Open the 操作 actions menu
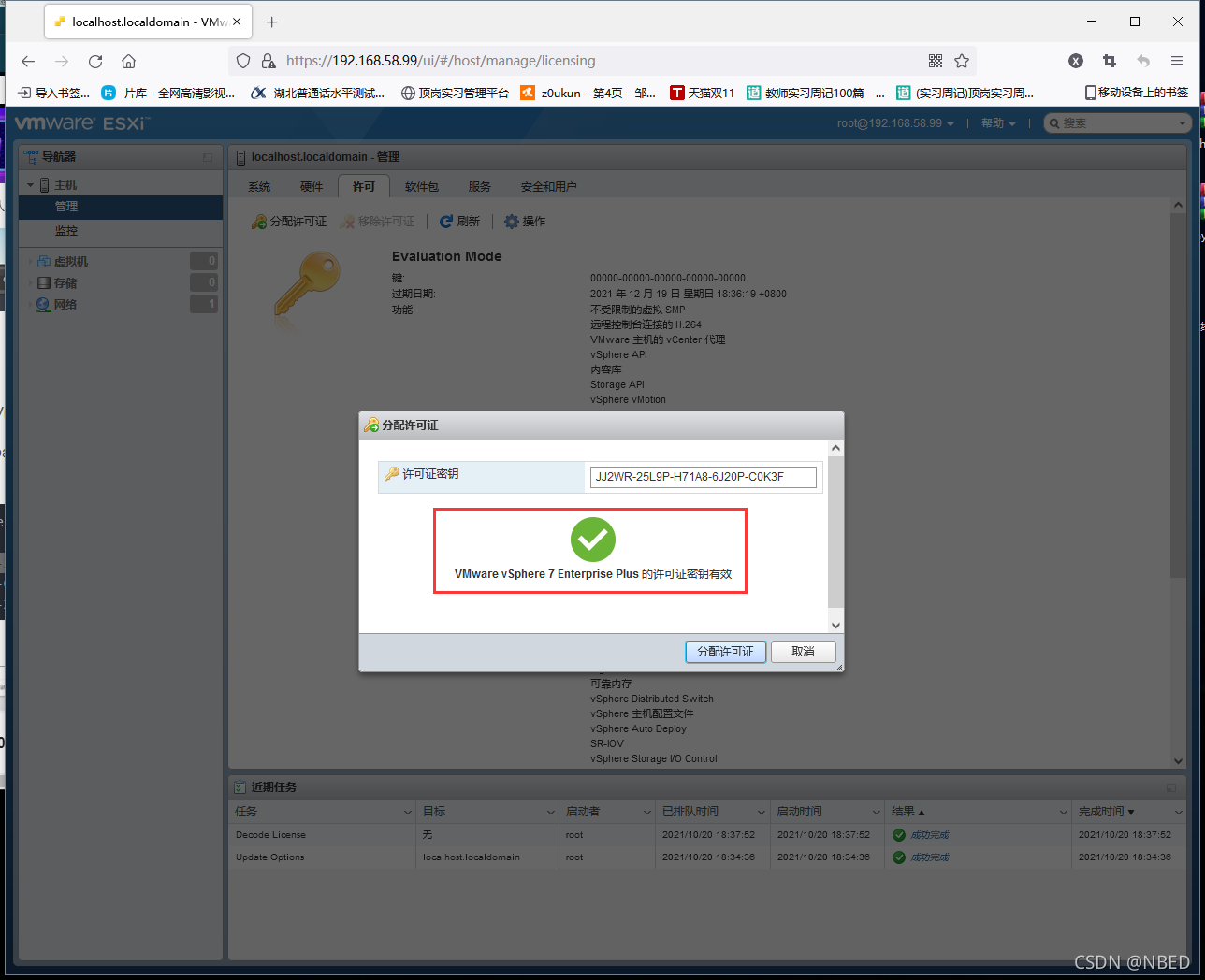 (x=525, y=222)
